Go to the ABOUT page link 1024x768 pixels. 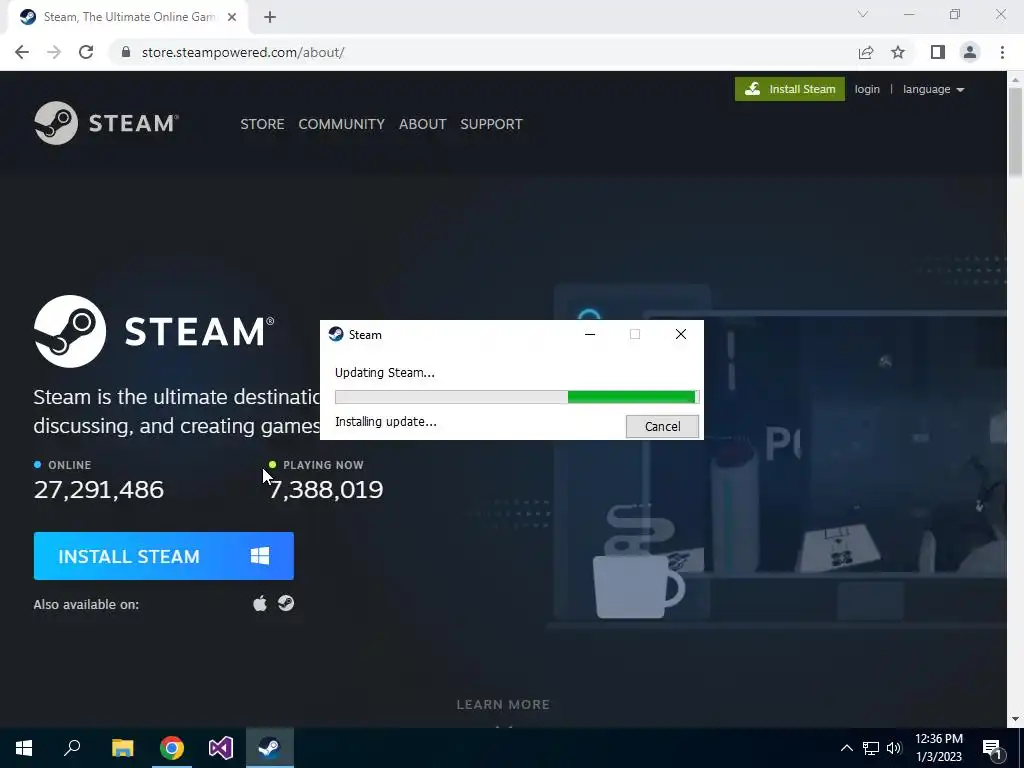[x=423, y=124]
